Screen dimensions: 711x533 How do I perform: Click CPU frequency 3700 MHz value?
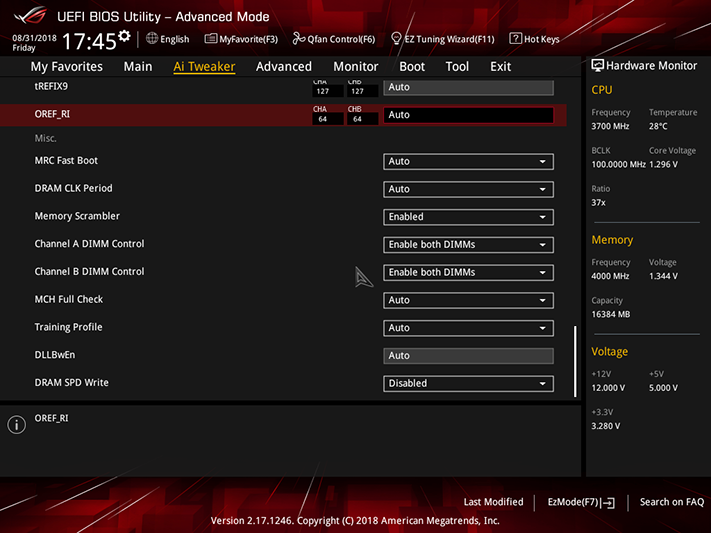(610, 126)
